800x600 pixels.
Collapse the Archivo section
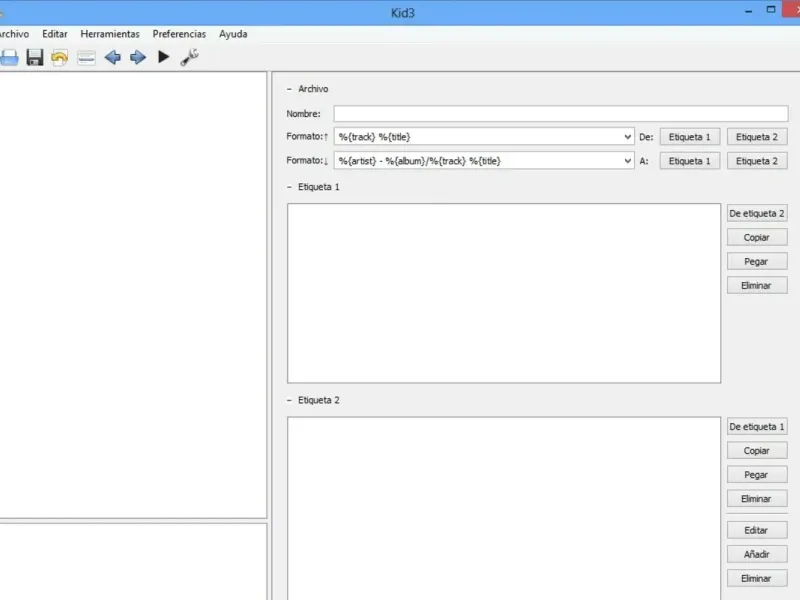[x=289, y=89]
